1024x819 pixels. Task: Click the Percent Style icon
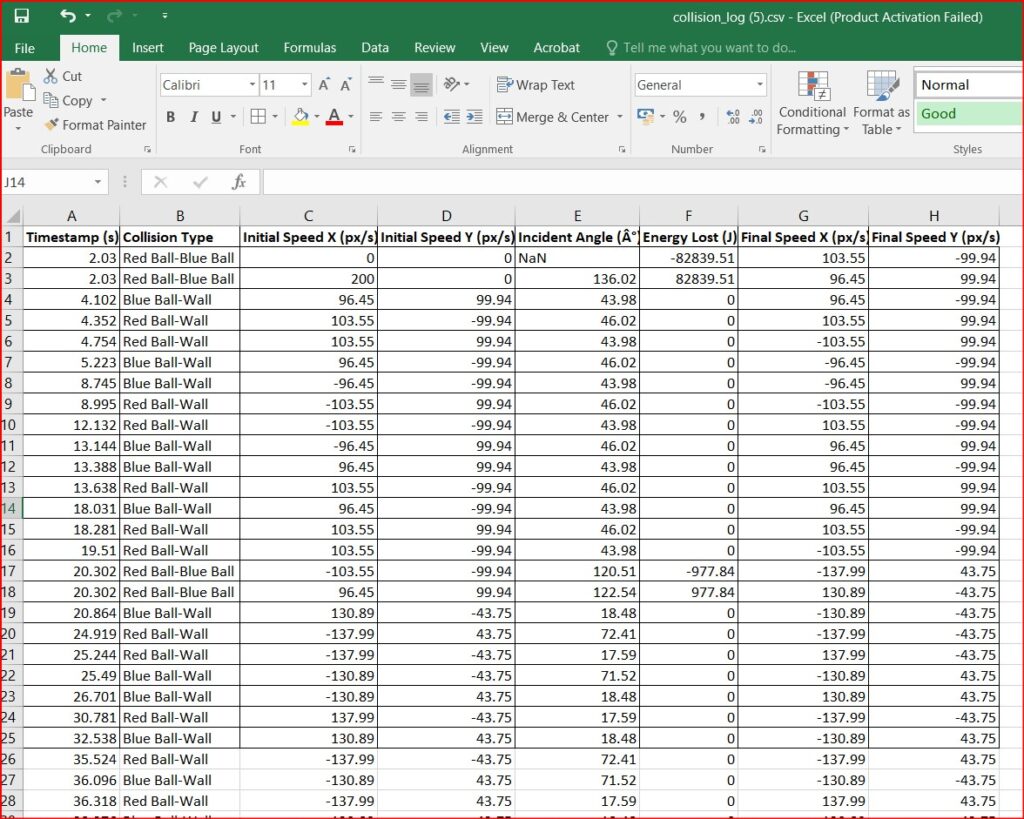point(680,117)
